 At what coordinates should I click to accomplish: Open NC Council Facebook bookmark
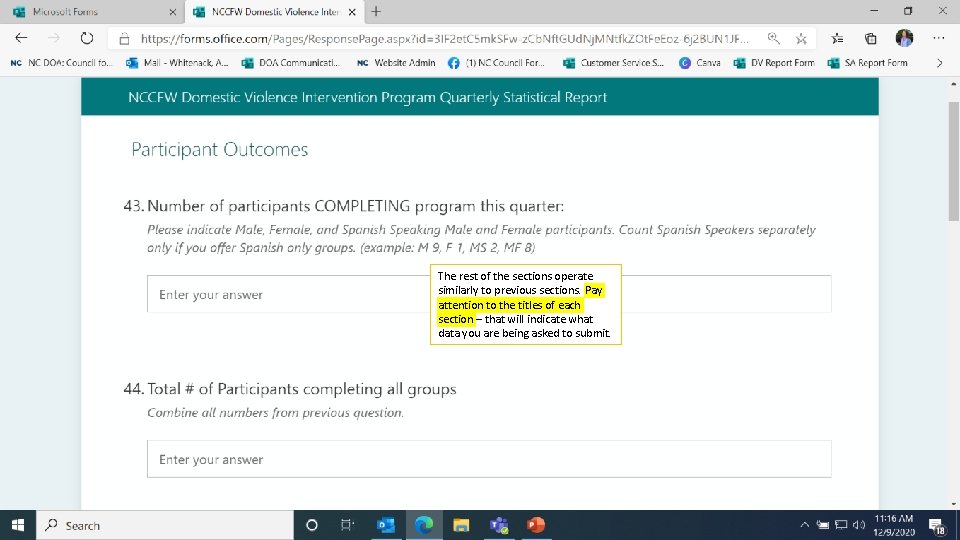(x=497, y=62)
